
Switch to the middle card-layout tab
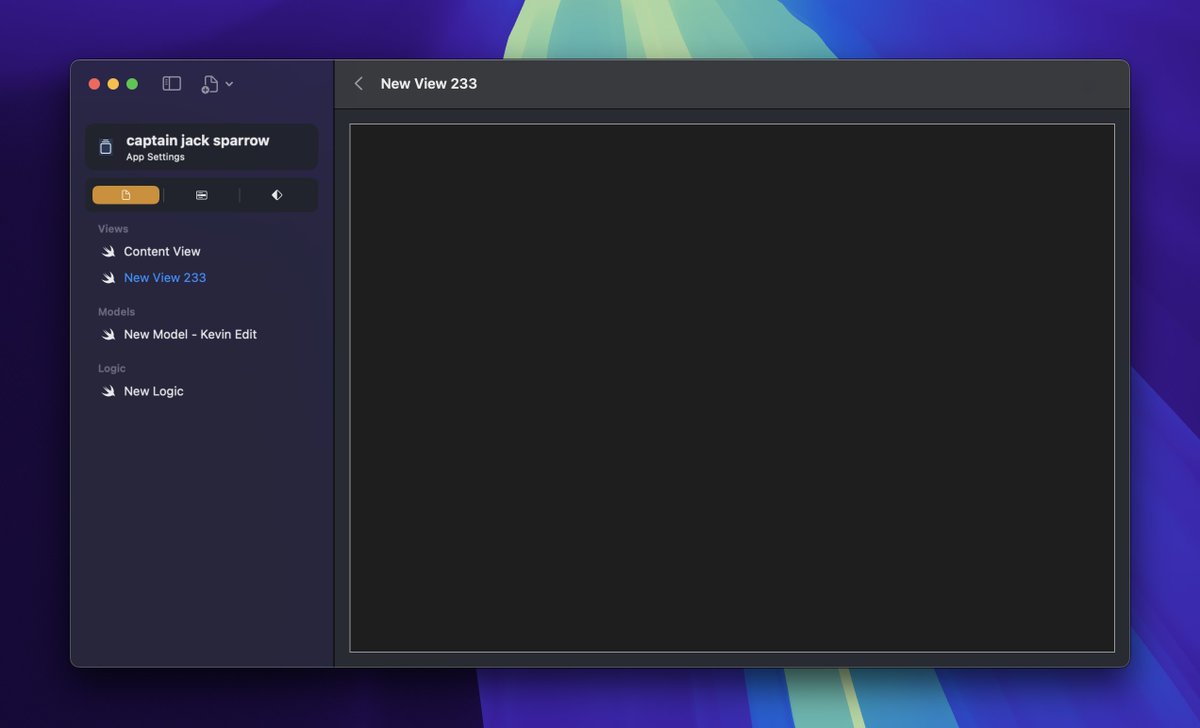pos(202,195)
